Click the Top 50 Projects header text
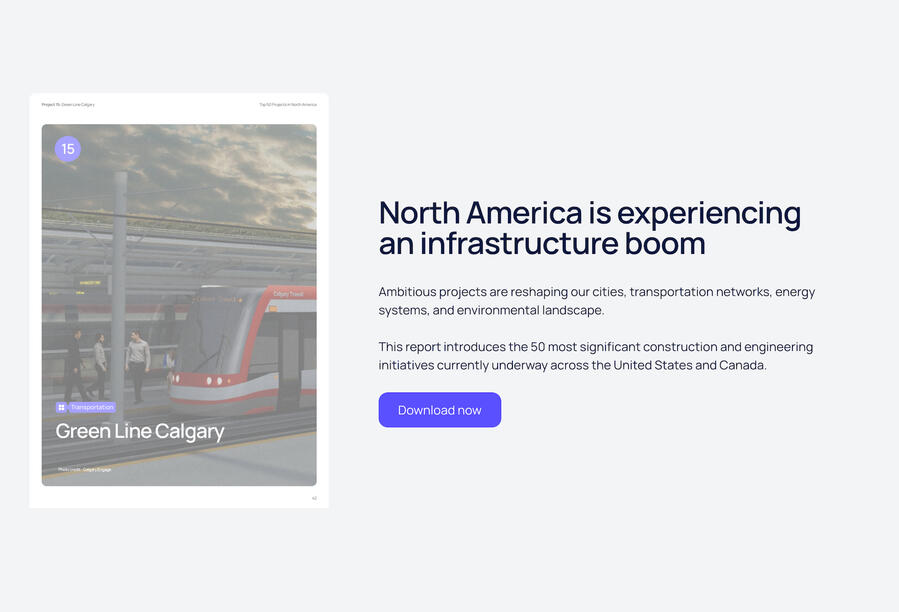Image resolution: width=899 pixels, height=612 pixels. (288, 104)
